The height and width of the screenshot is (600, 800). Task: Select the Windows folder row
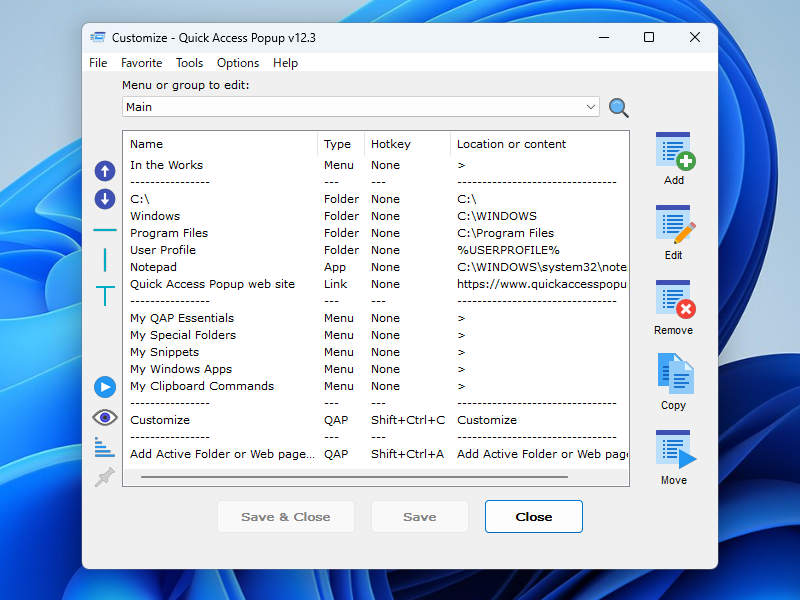pyautogui.click(x=376, y=216)
